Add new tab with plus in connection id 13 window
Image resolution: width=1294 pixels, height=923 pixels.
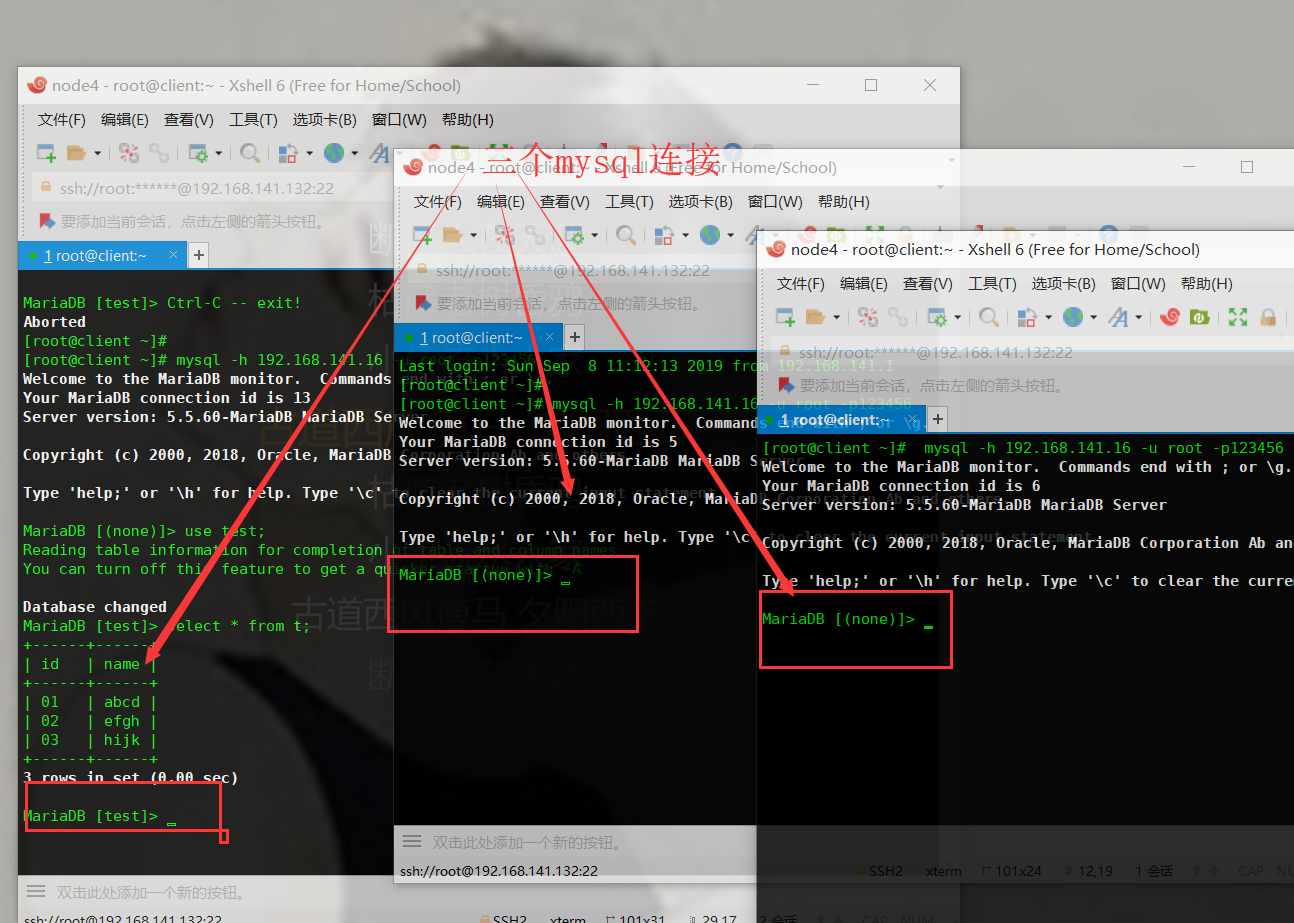click(198, 256)
